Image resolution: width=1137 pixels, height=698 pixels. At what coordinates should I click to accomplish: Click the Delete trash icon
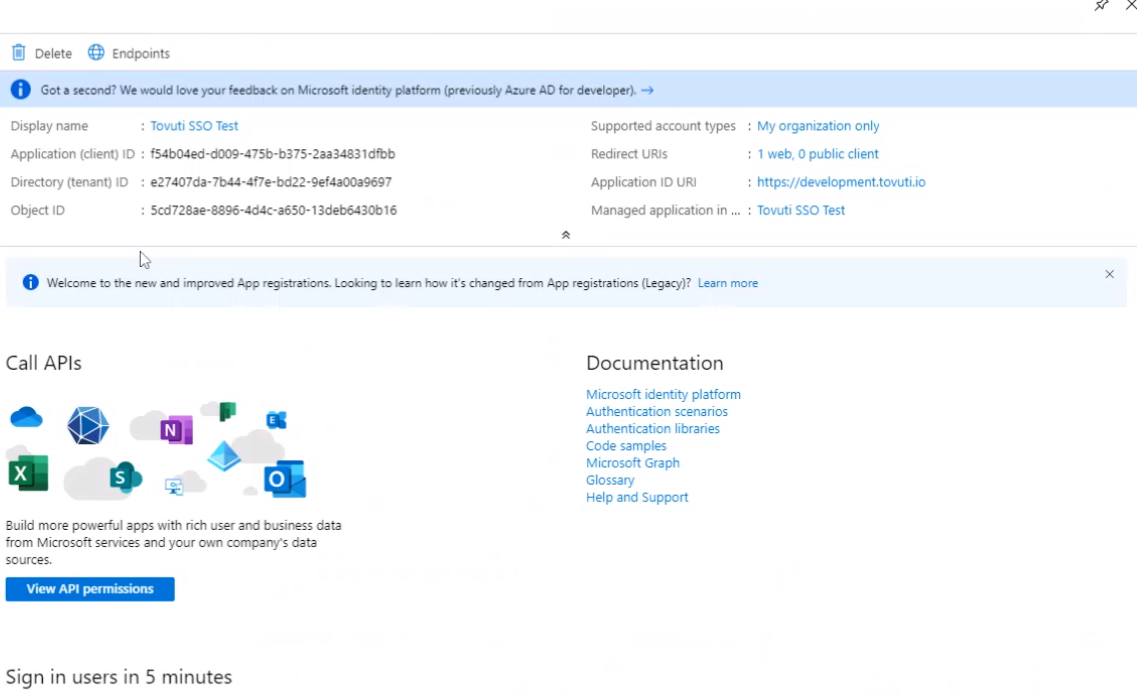(x=19, y=53)
